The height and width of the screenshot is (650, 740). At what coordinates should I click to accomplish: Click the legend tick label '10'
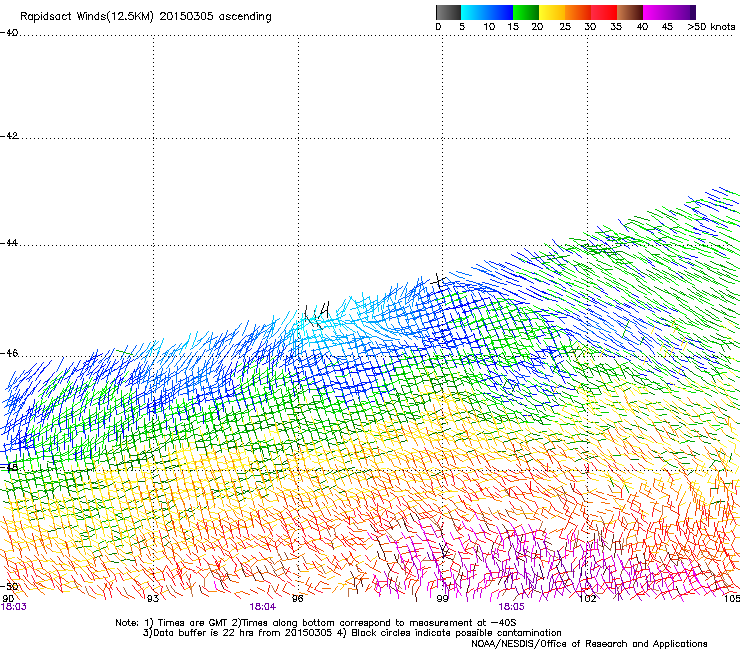pyautogui.click(x=489, y=27)
